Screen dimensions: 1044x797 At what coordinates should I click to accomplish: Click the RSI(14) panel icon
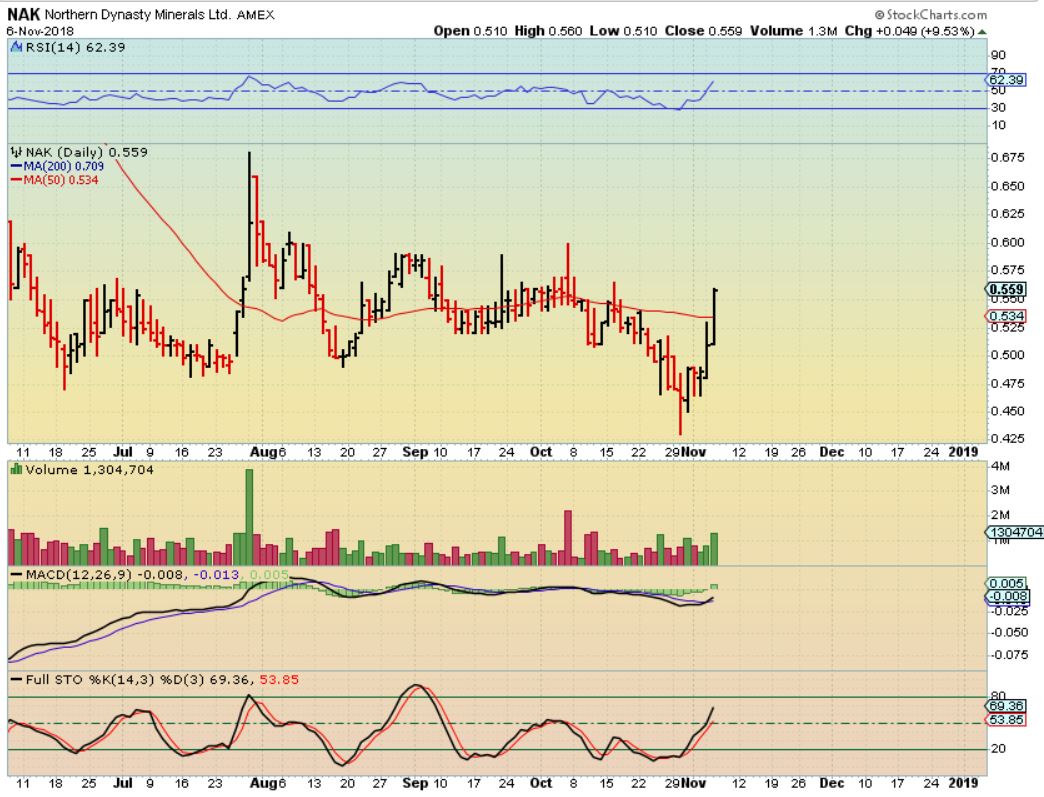point(17,47)
